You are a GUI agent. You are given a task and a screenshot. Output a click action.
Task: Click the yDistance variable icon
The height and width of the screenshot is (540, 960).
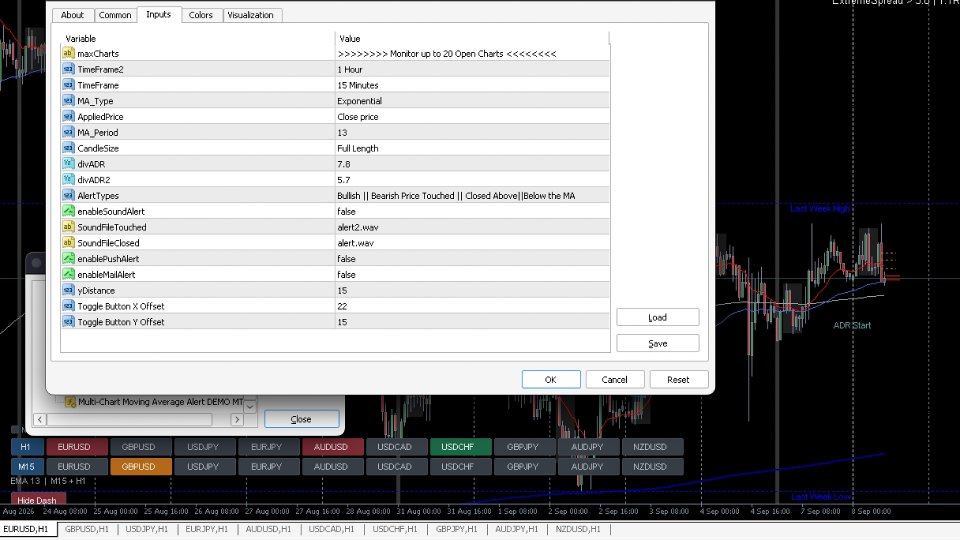(68, 290)
